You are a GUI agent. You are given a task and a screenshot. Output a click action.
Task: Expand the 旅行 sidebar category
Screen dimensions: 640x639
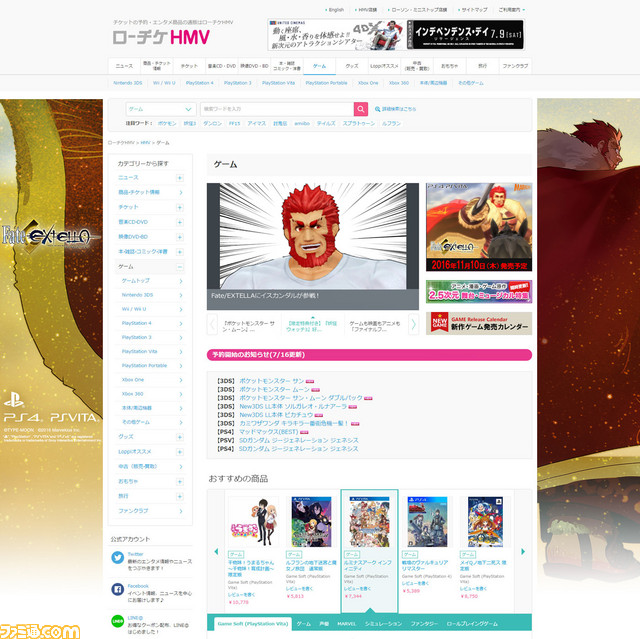[x=180, y=496]
